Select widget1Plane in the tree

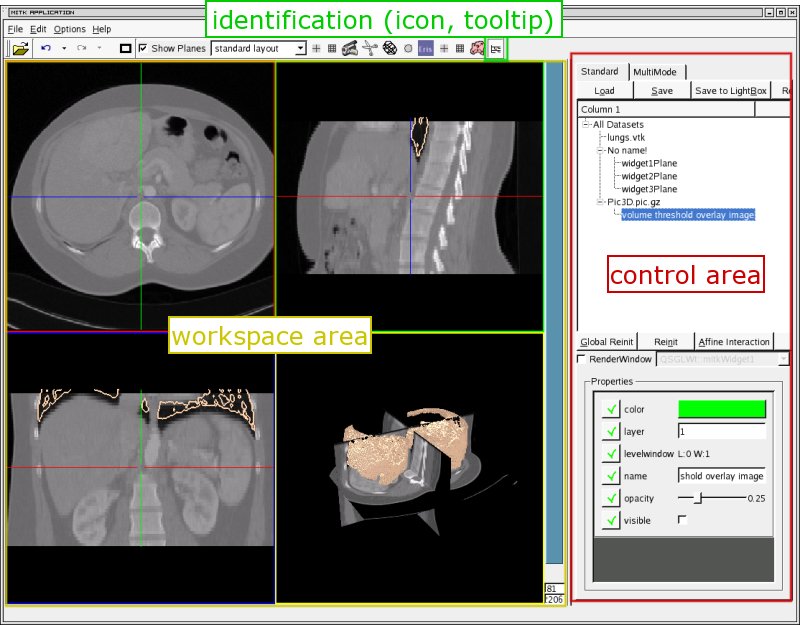coord(649,163)
